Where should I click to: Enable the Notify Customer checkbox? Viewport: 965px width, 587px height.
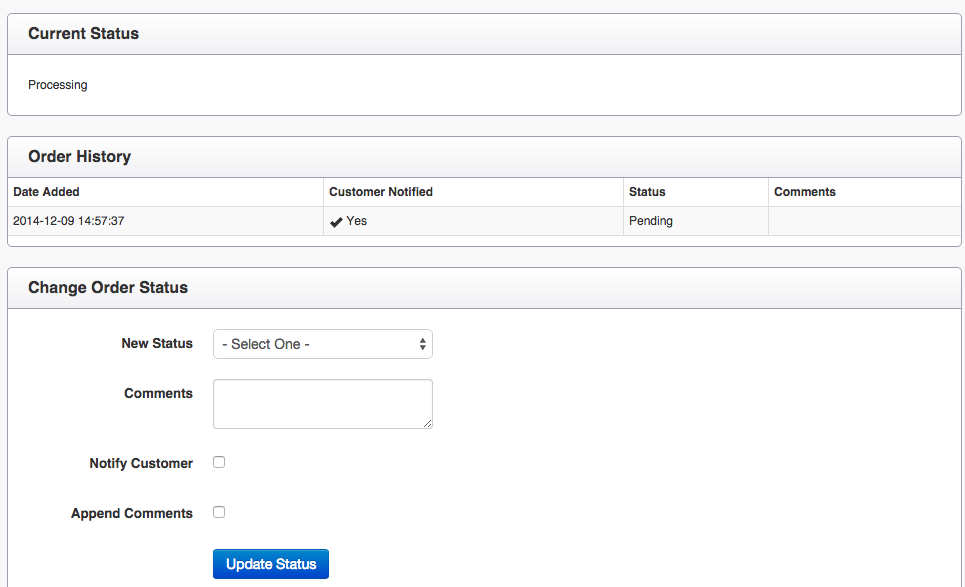point(219,462)
